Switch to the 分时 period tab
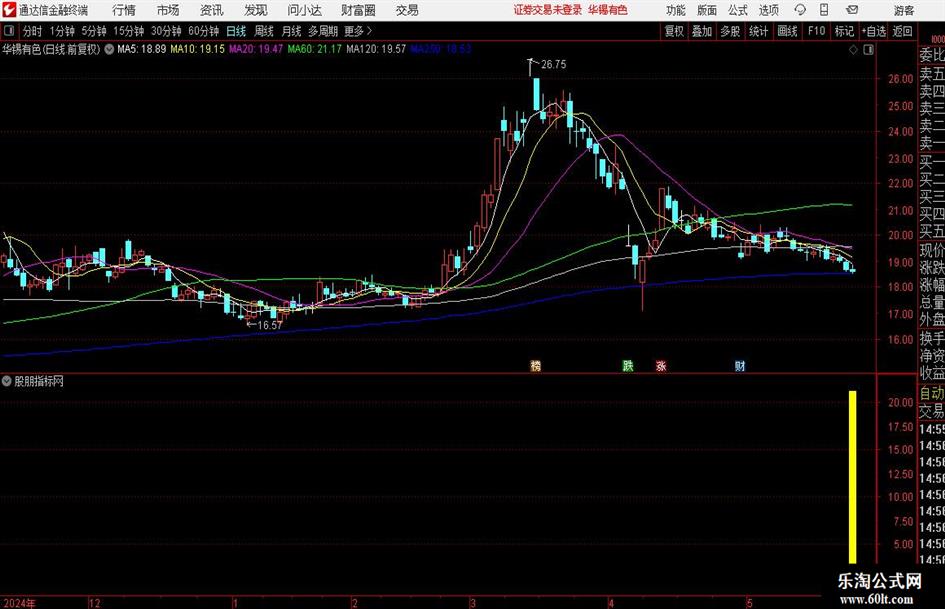The height and width of the screenshot is (609, 945). coord(32,31)
